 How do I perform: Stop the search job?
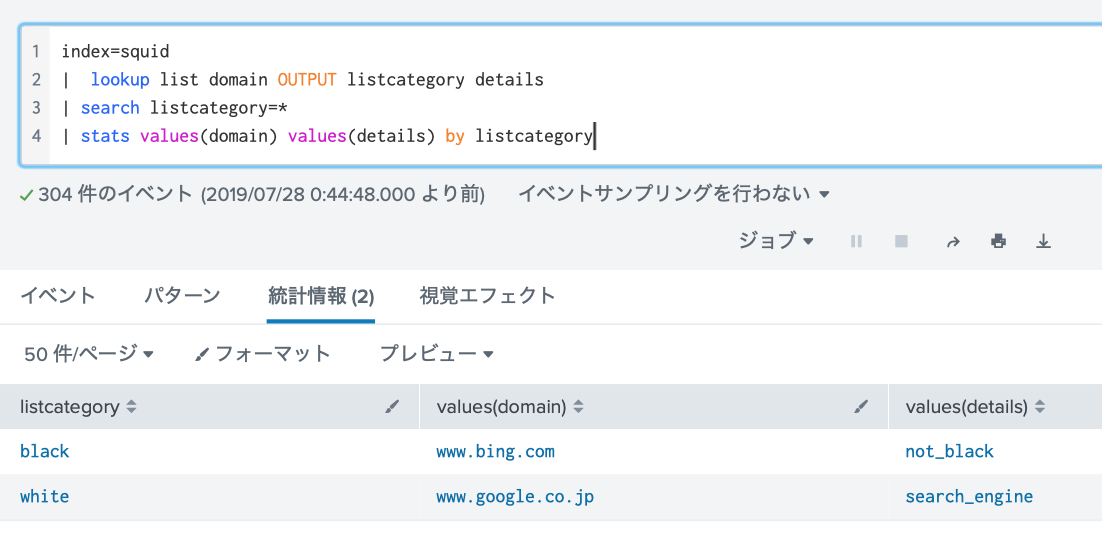(901, 241)
